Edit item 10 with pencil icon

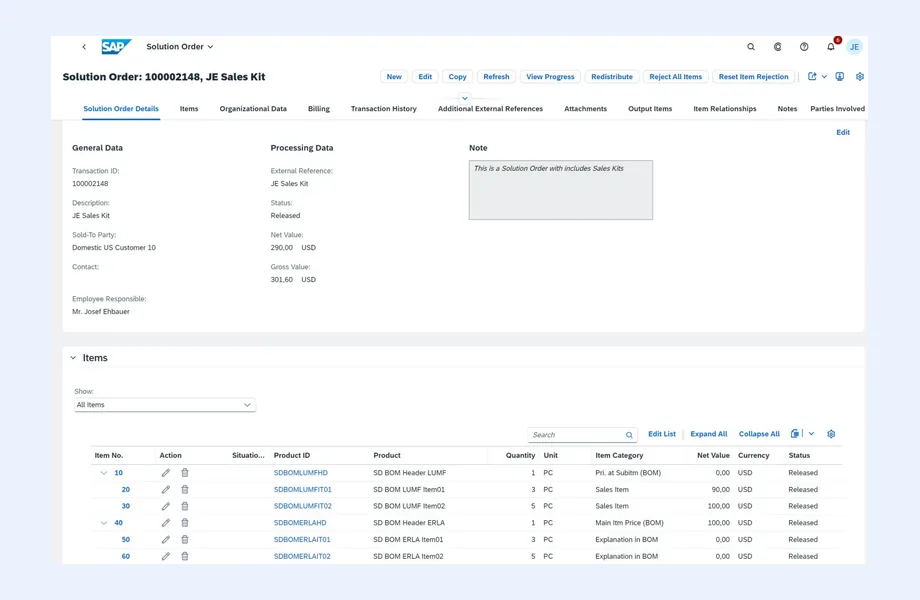pos(165,473)
